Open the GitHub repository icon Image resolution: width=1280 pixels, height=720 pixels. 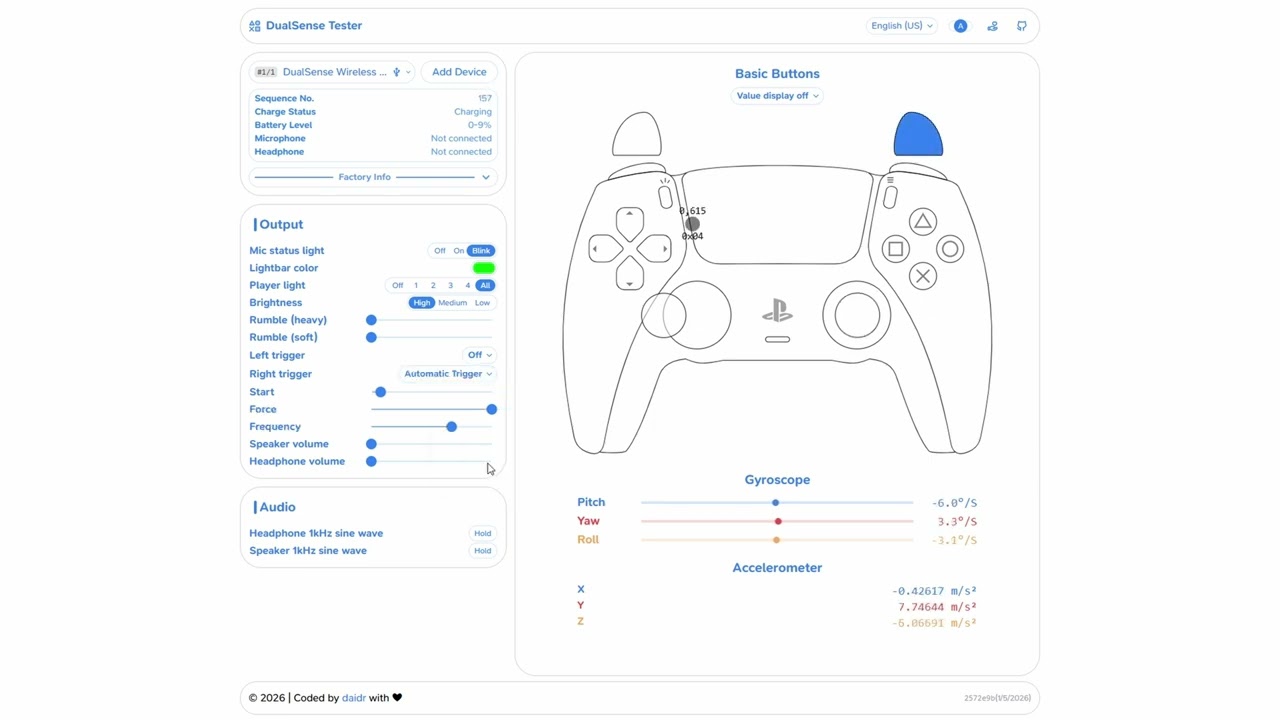(1021, 26)
